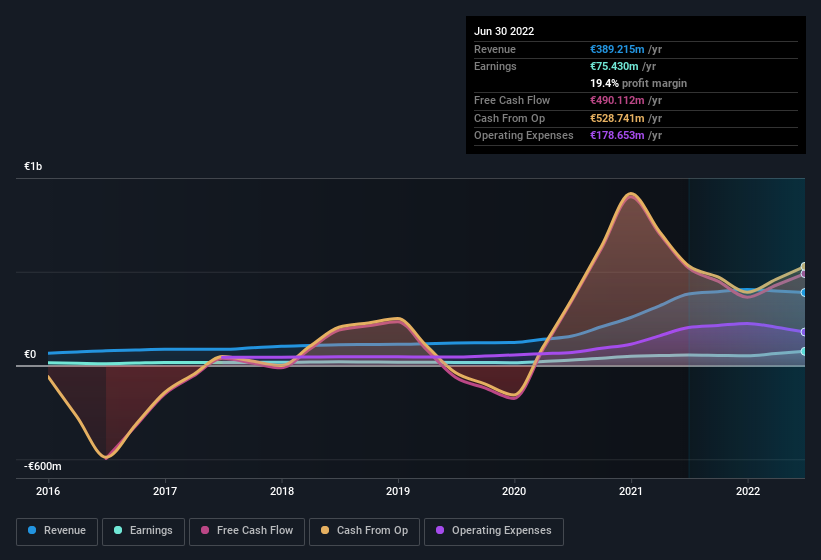Toggle Free Cash Flow series visibility
The image size is (821, 560).
coord(246,531)
